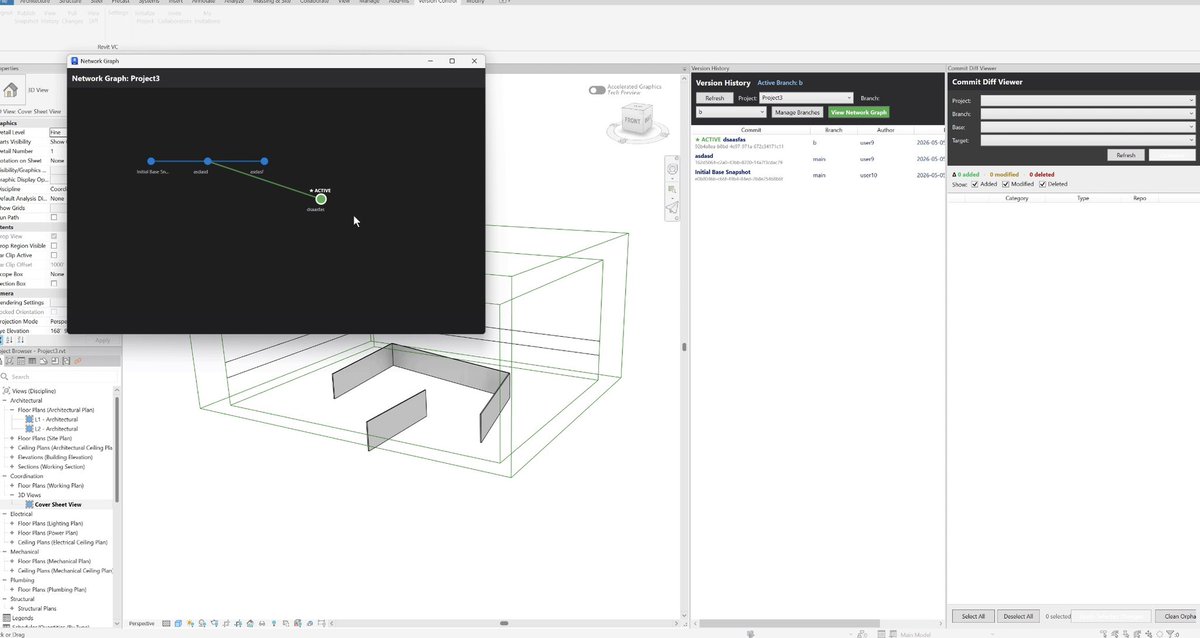Uncheck the Modified show filter
The height and width of the screenshot is (638, 1200).
[1006, 184]
